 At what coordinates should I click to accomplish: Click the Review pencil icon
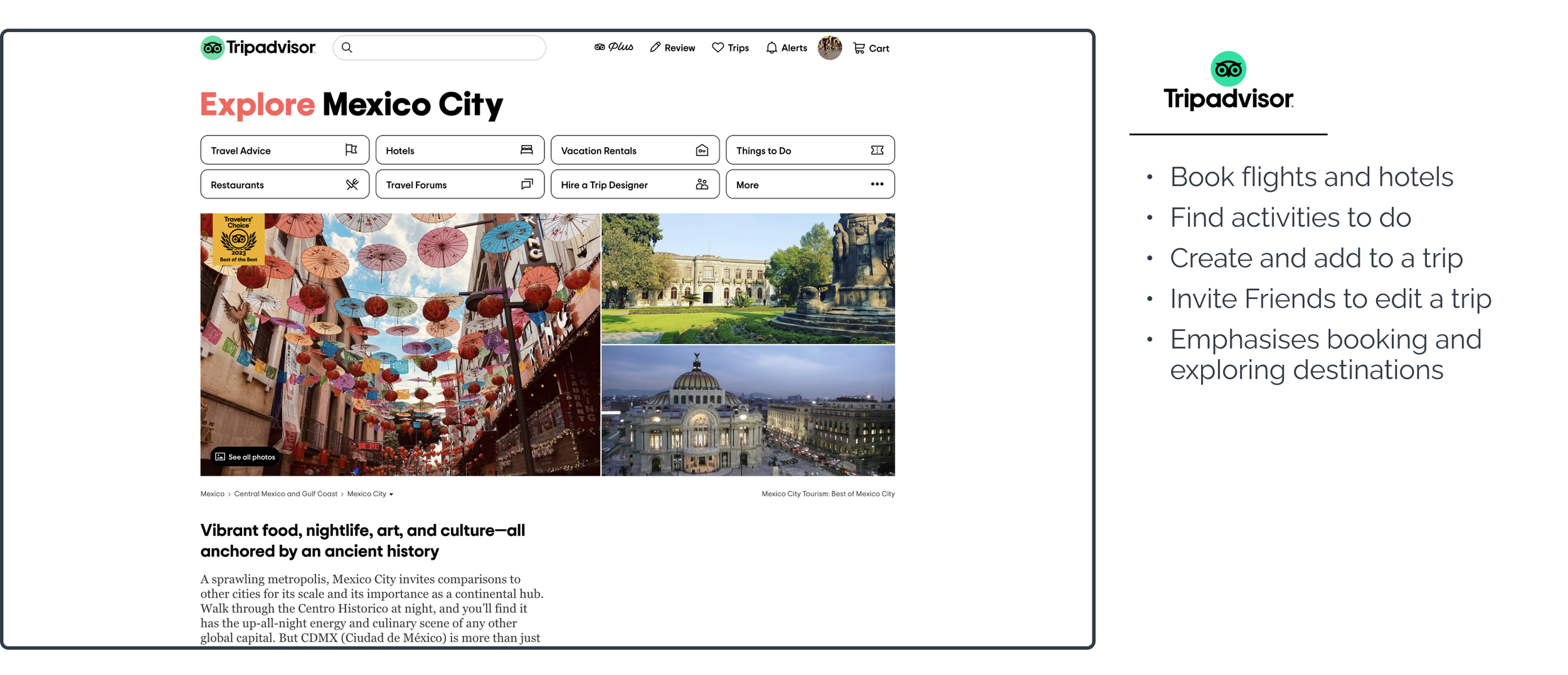pyautogui.click(x=655, y=48)
